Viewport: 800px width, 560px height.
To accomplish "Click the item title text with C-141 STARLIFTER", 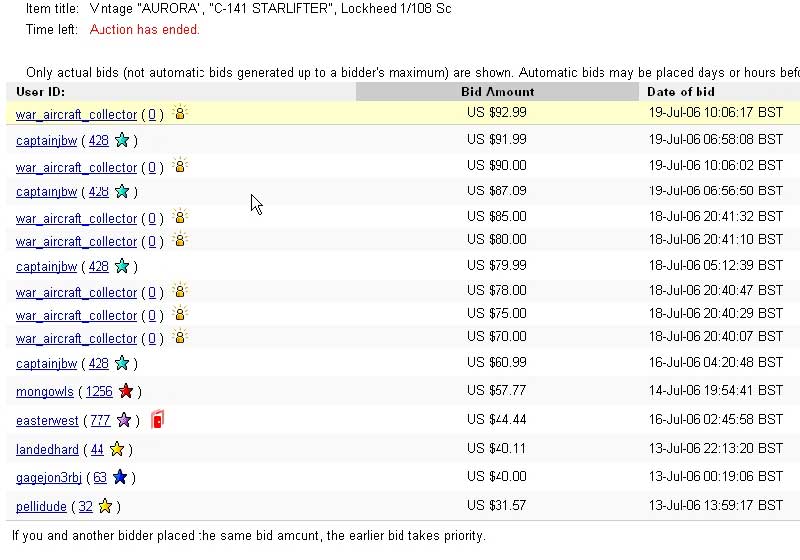I will (270, 9).
